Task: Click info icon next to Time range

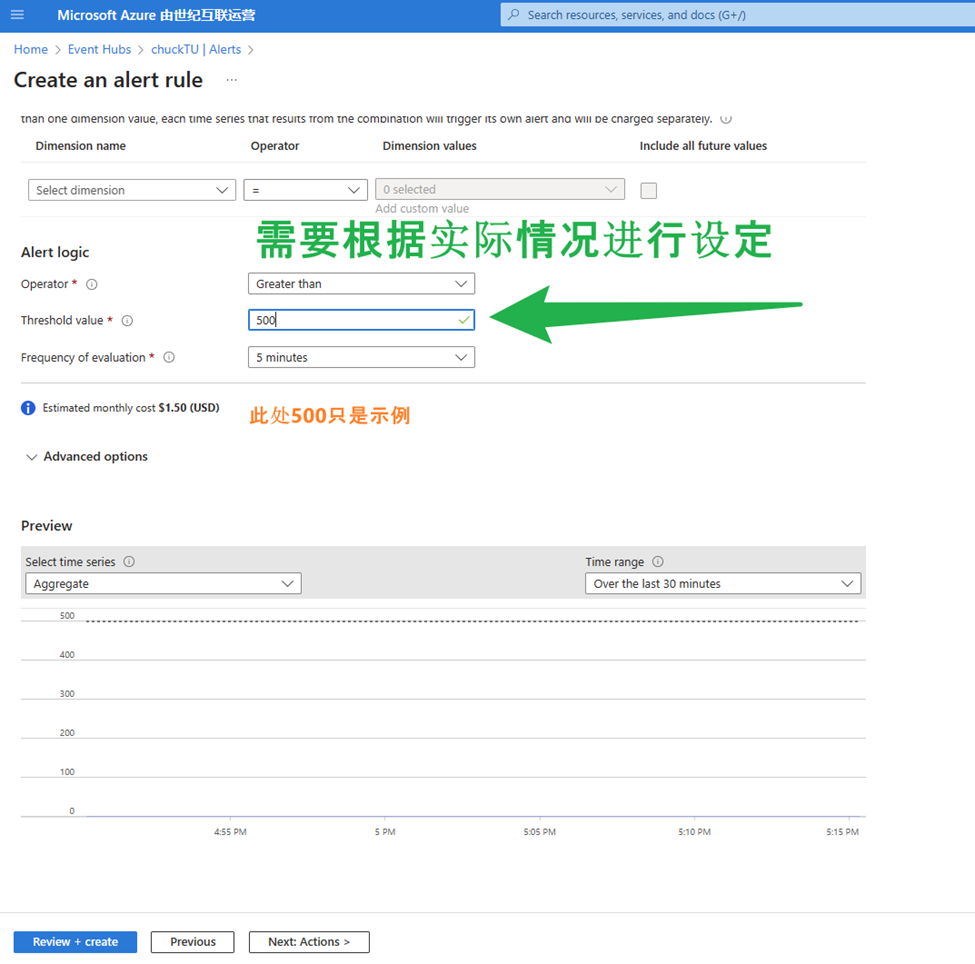Action: pos(657,562)
